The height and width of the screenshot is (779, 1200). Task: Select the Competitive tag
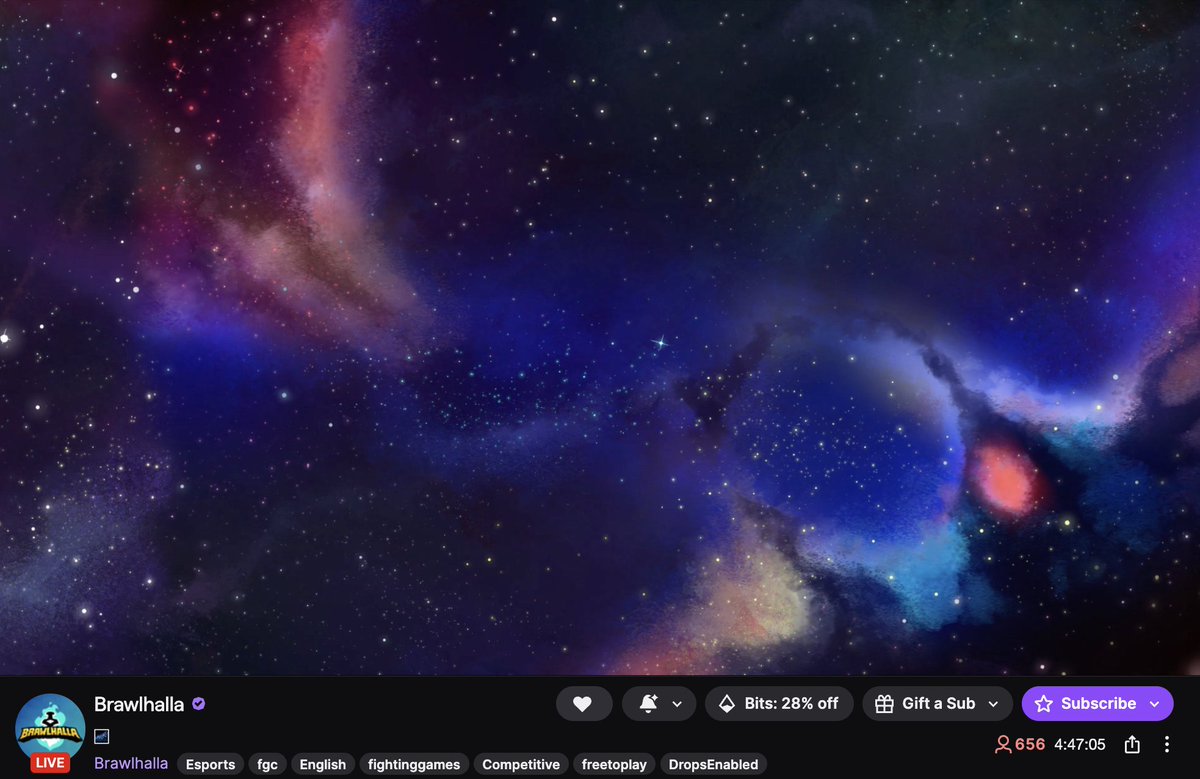pos(521,765)
